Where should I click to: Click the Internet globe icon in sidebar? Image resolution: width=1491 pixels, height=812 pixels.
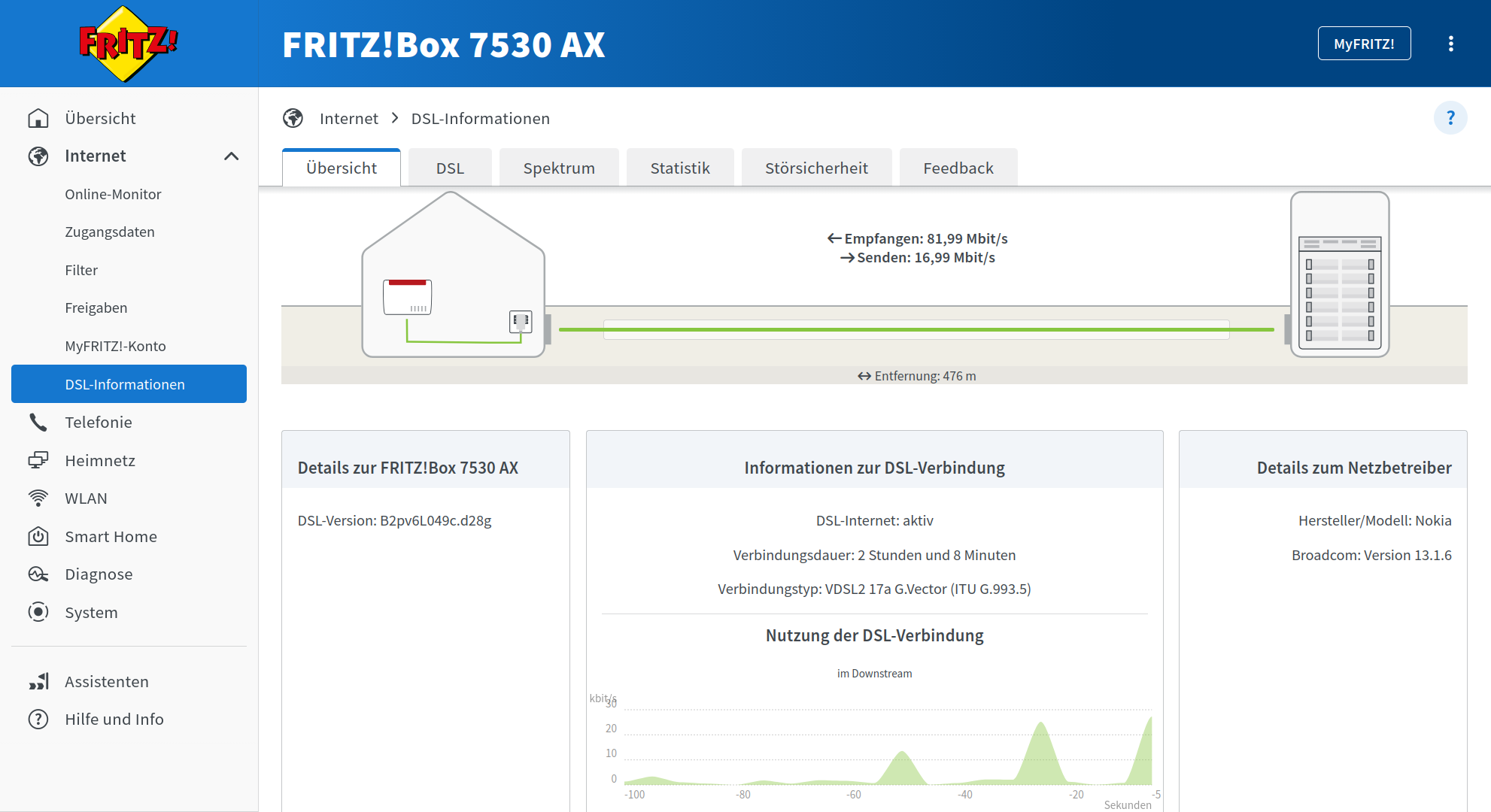[38, 156]
